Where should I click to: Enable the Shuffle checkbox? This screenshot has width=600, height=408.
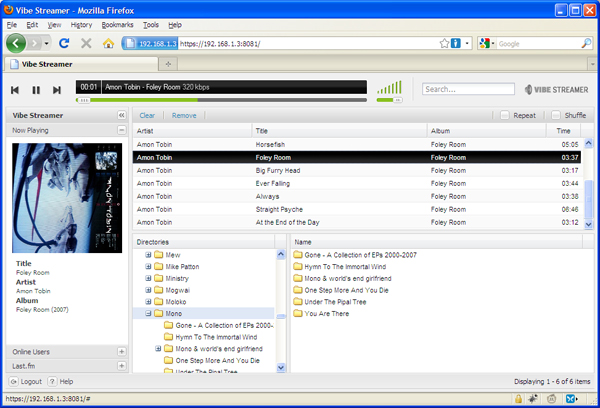click(x=556, y=115)
